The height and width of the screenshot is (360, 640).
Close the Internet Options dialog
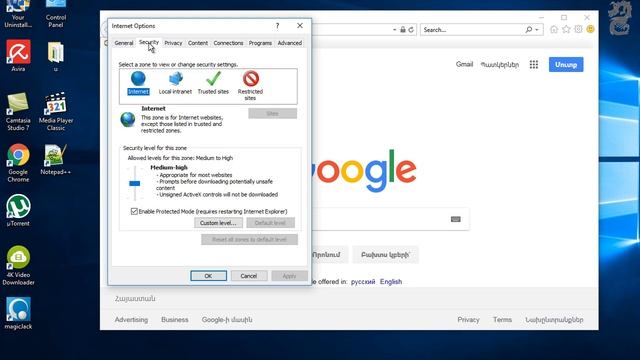300,25
